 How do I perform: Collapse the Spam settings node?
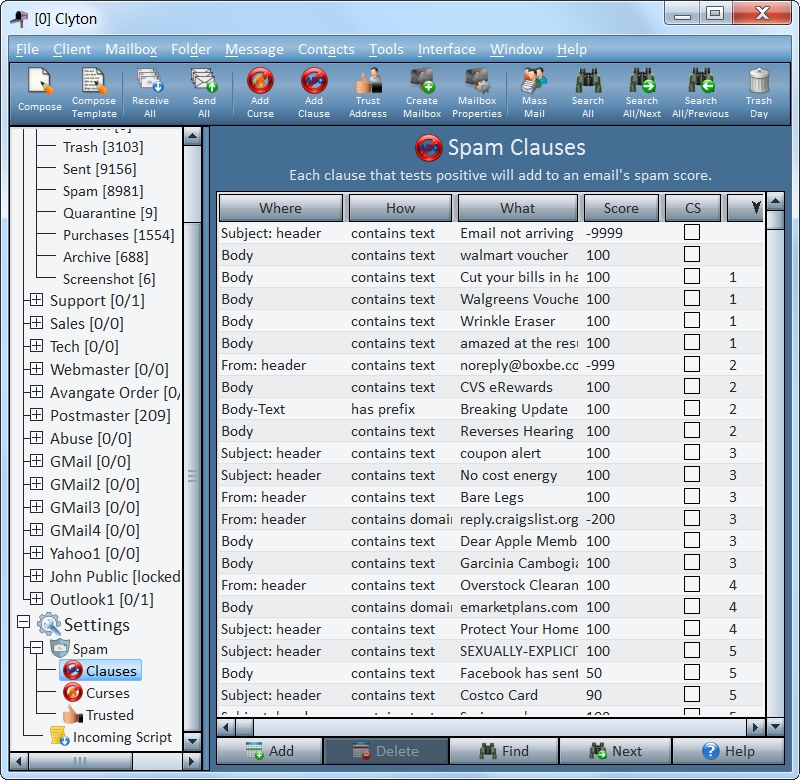(36, 648)
